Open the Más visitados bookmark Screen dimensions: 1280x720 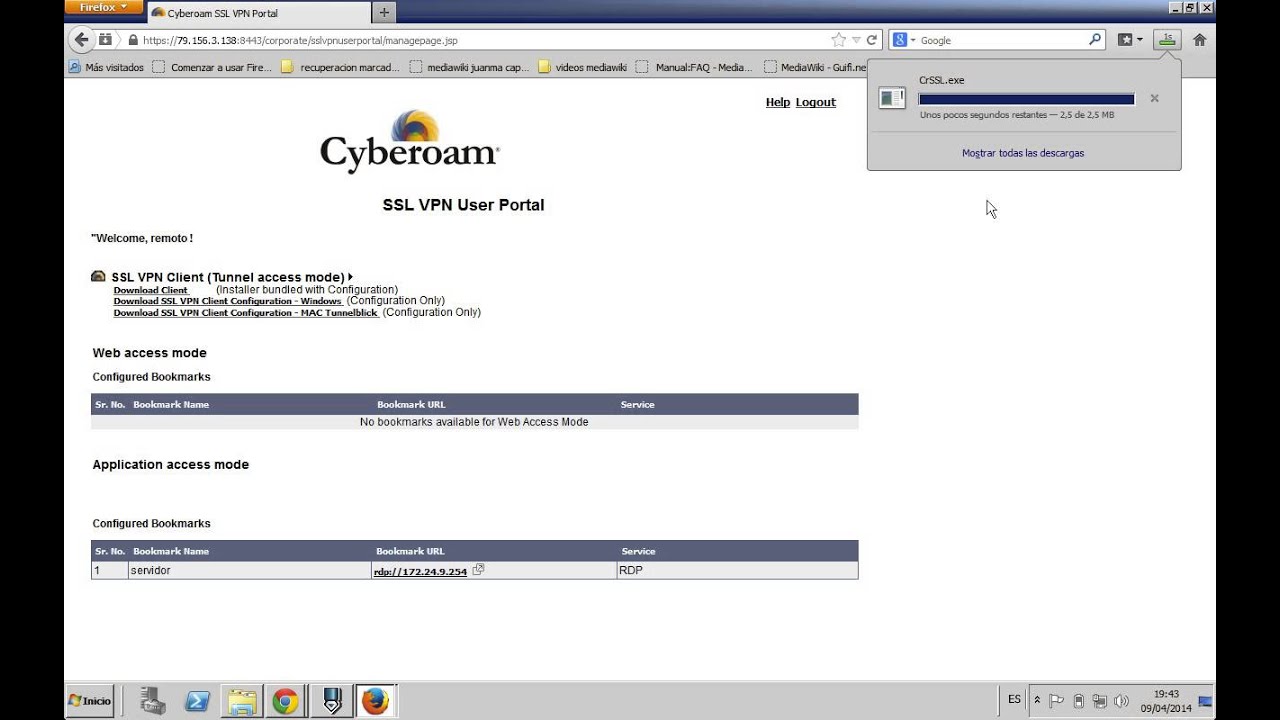(x=106, y=68)
